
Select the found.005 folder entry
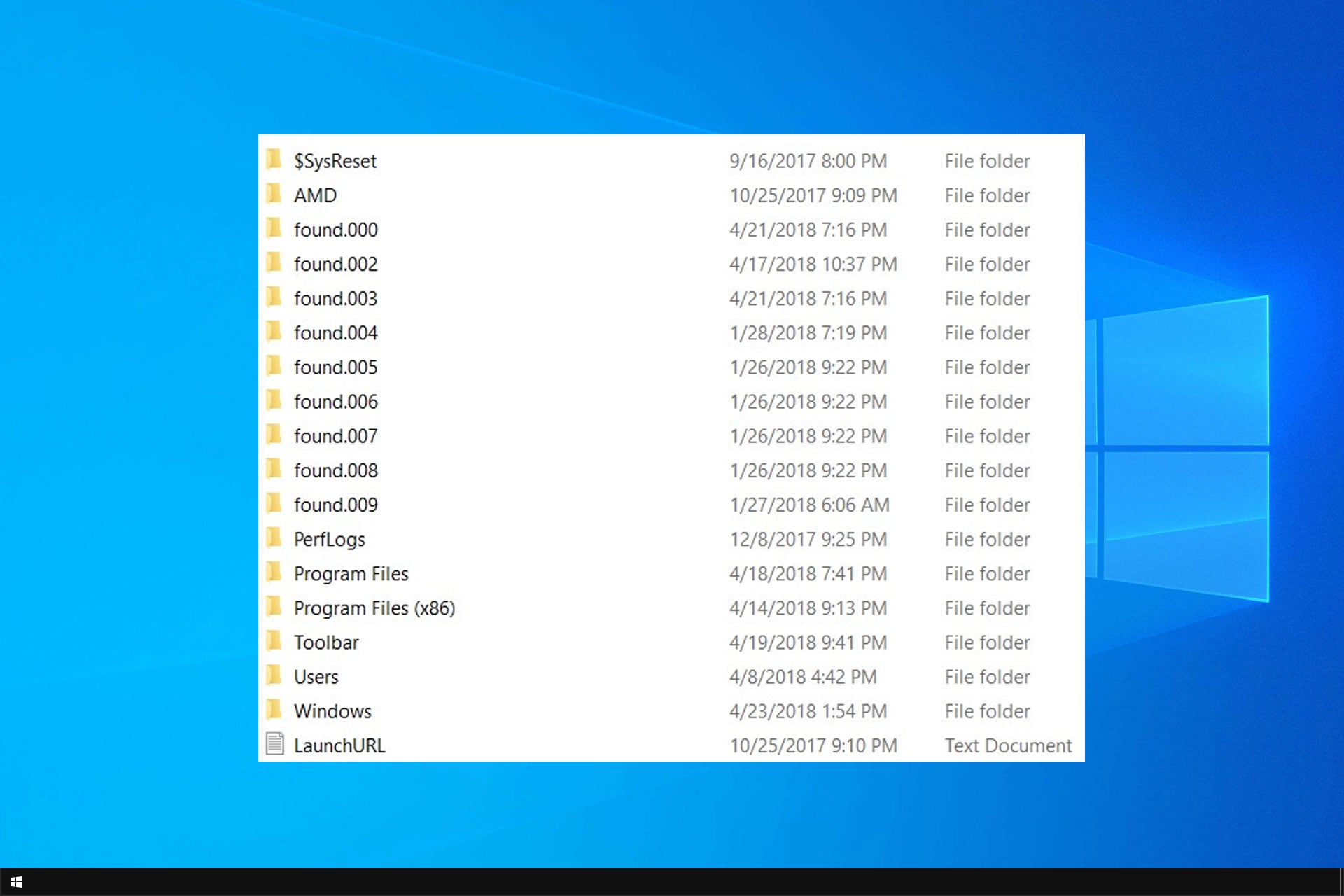click(x=335, y=367)
